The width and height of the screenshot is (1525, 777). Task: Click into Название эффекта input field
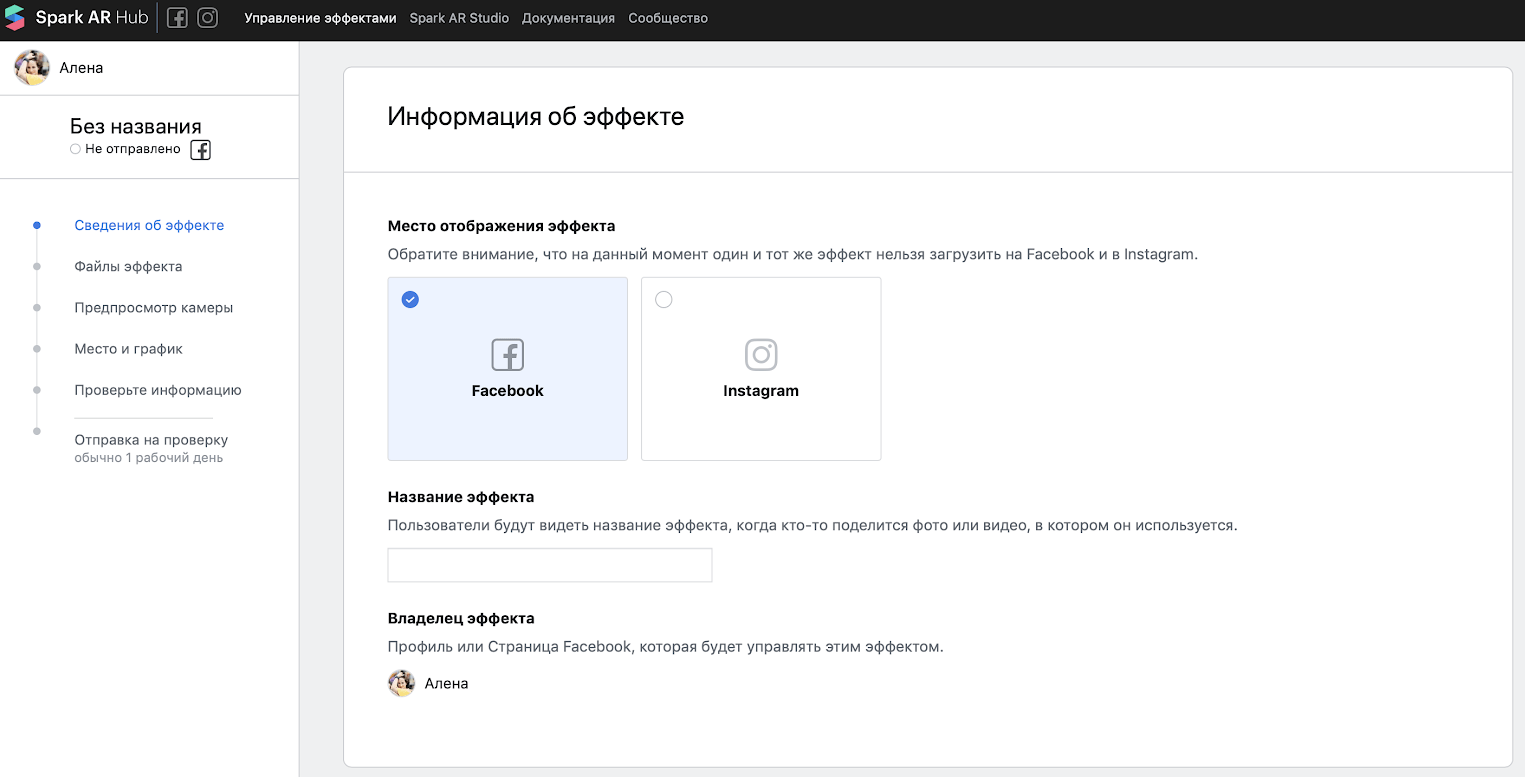(550, 565)
